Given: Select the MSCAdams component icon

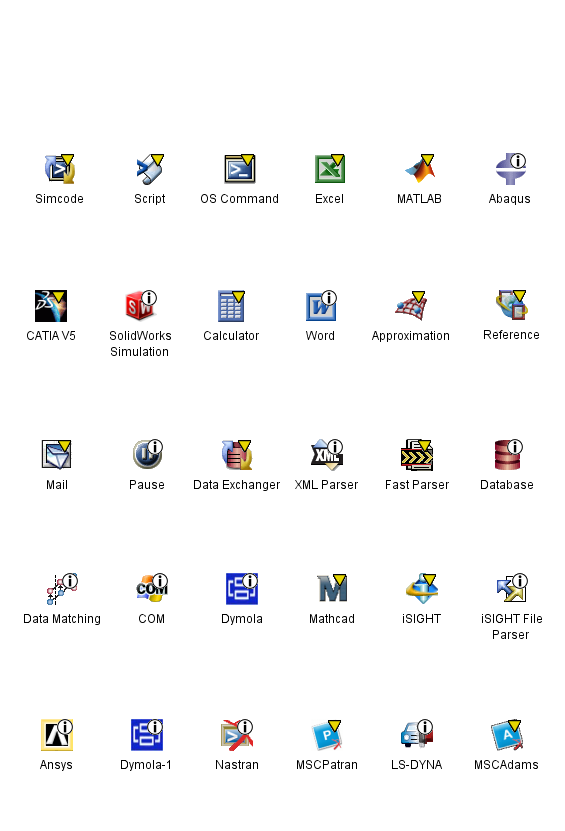Looking at the screenshot, I should click(x=507, y=735).
